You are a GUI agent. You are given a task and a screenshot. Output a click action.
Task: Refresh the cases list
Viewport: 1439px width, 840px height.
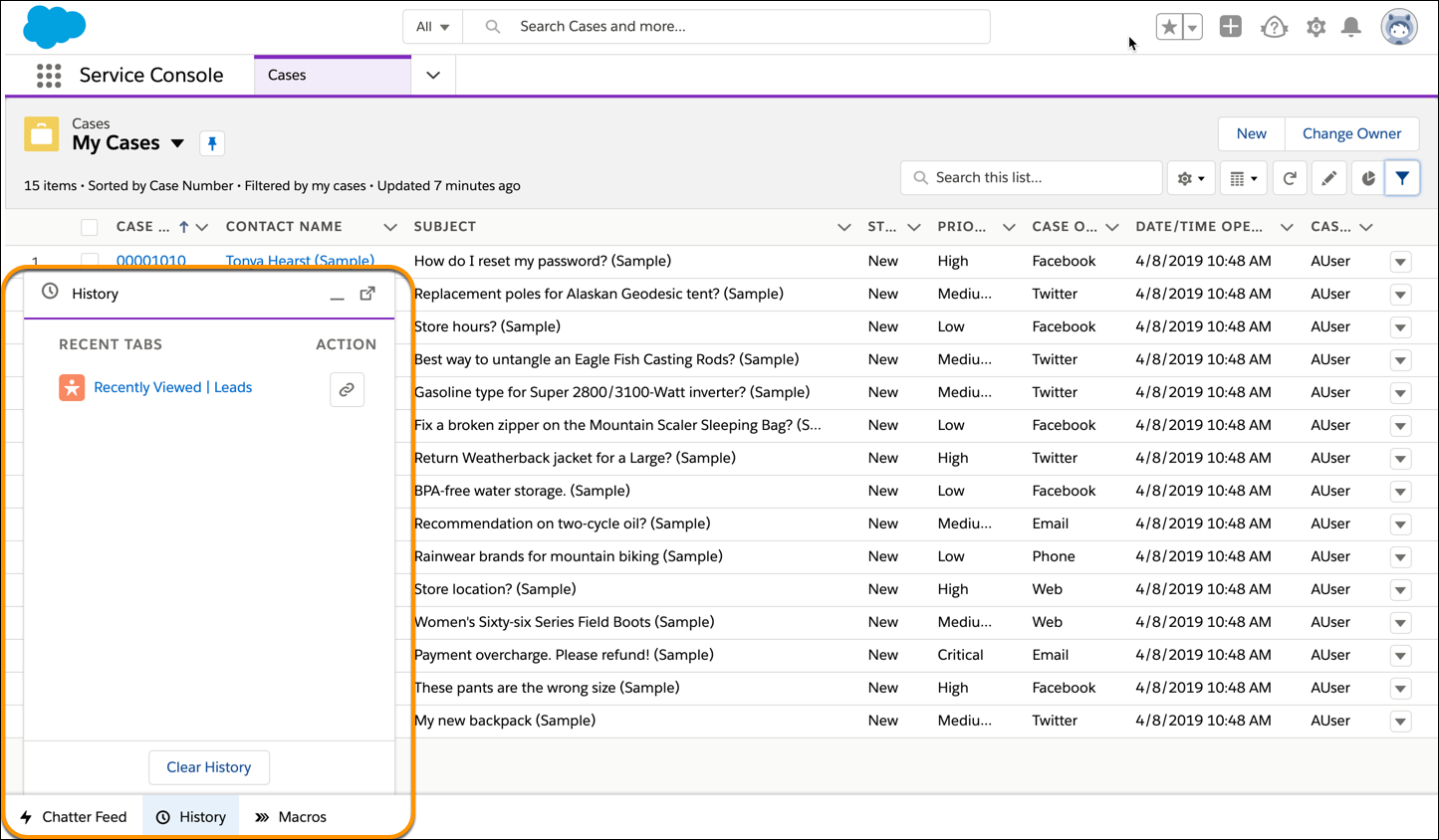tap(1290, 178)
